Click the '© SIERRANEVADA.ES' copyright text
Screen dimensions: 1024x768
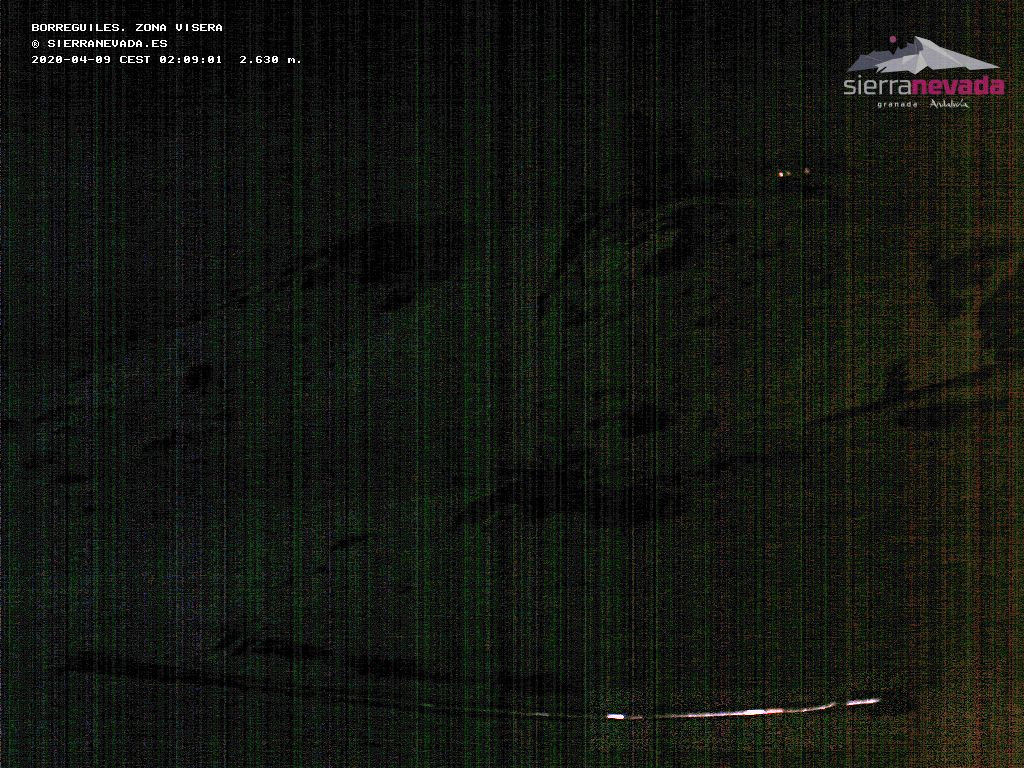point(100,44)
